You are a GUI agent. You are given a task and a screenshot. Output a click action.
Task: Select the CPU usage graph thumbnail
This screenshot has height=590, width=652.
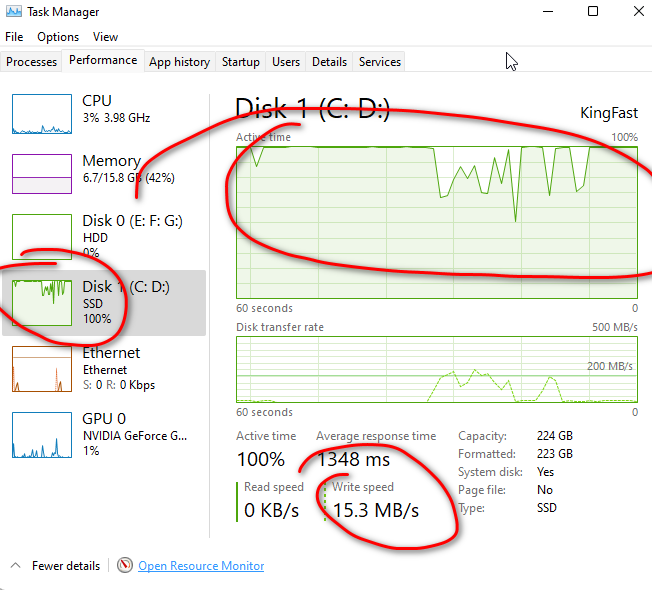click(x=42, y=114)
